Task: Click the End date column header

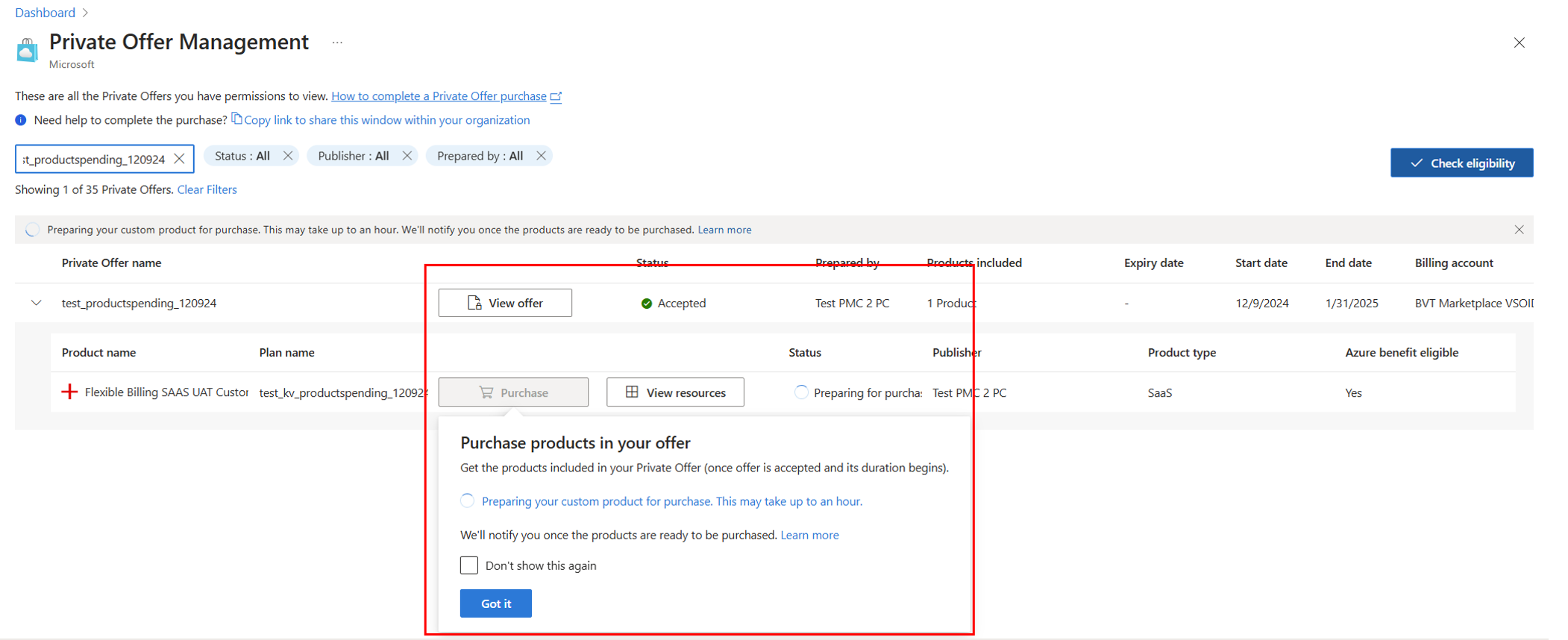Action: point(1348,263)
